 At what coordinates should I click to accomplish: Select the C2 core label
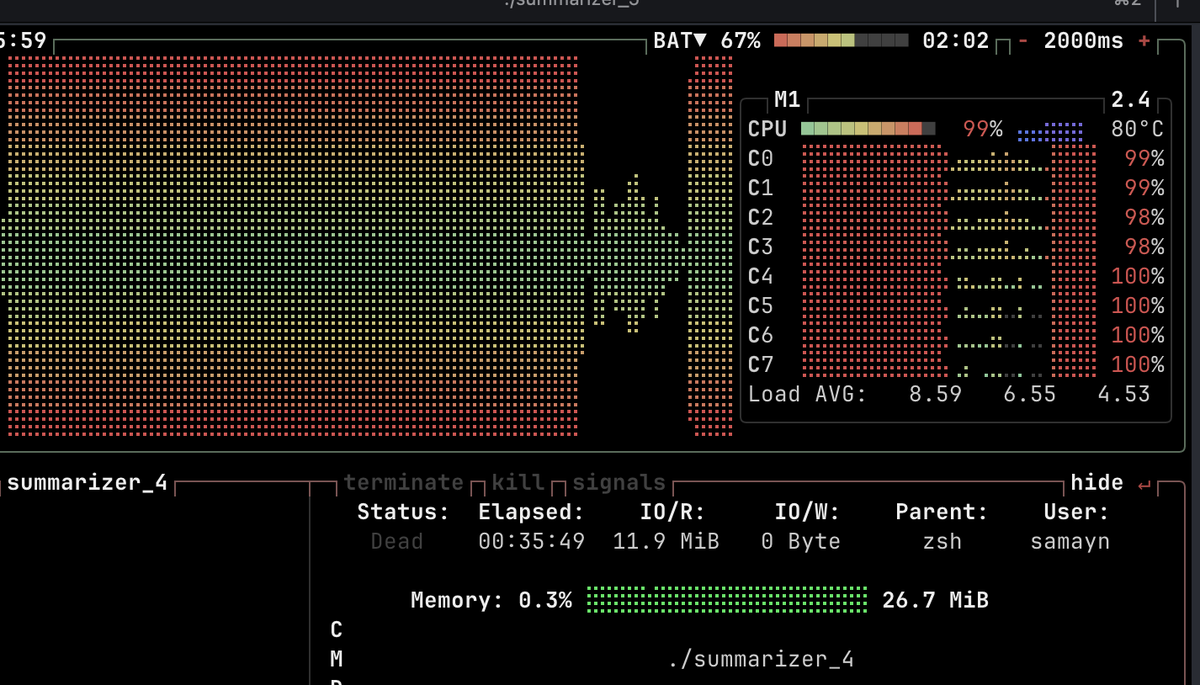point(760,217)
